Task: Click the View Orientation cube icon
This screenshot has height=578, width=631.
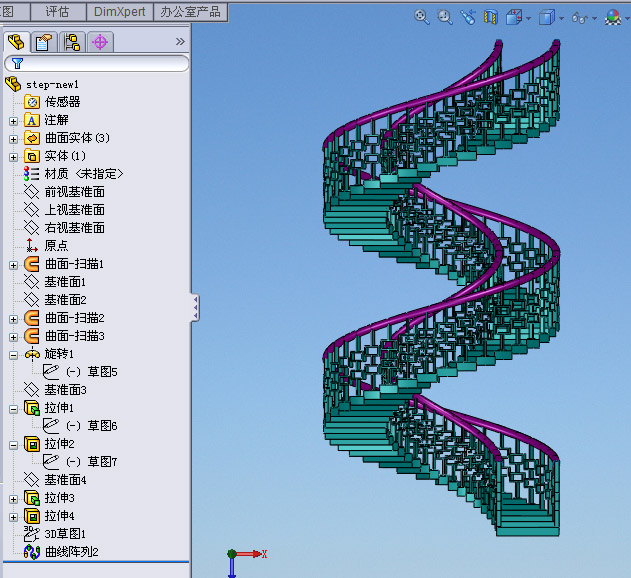Action: pos(514,17)
